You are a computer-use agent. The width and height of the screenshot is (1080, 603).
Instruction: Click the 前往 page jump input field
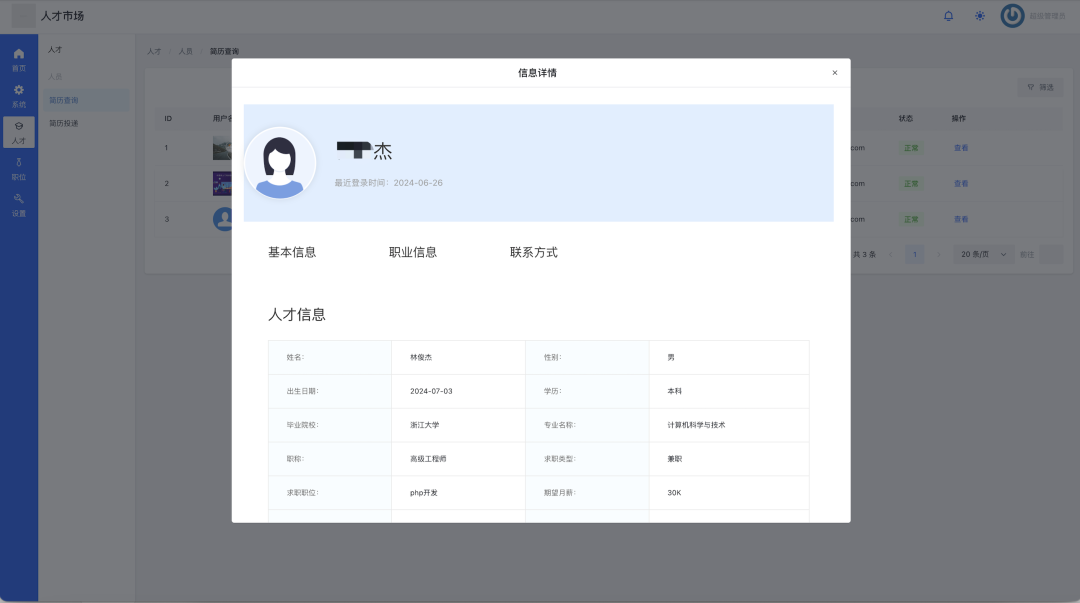point(1051,254)
